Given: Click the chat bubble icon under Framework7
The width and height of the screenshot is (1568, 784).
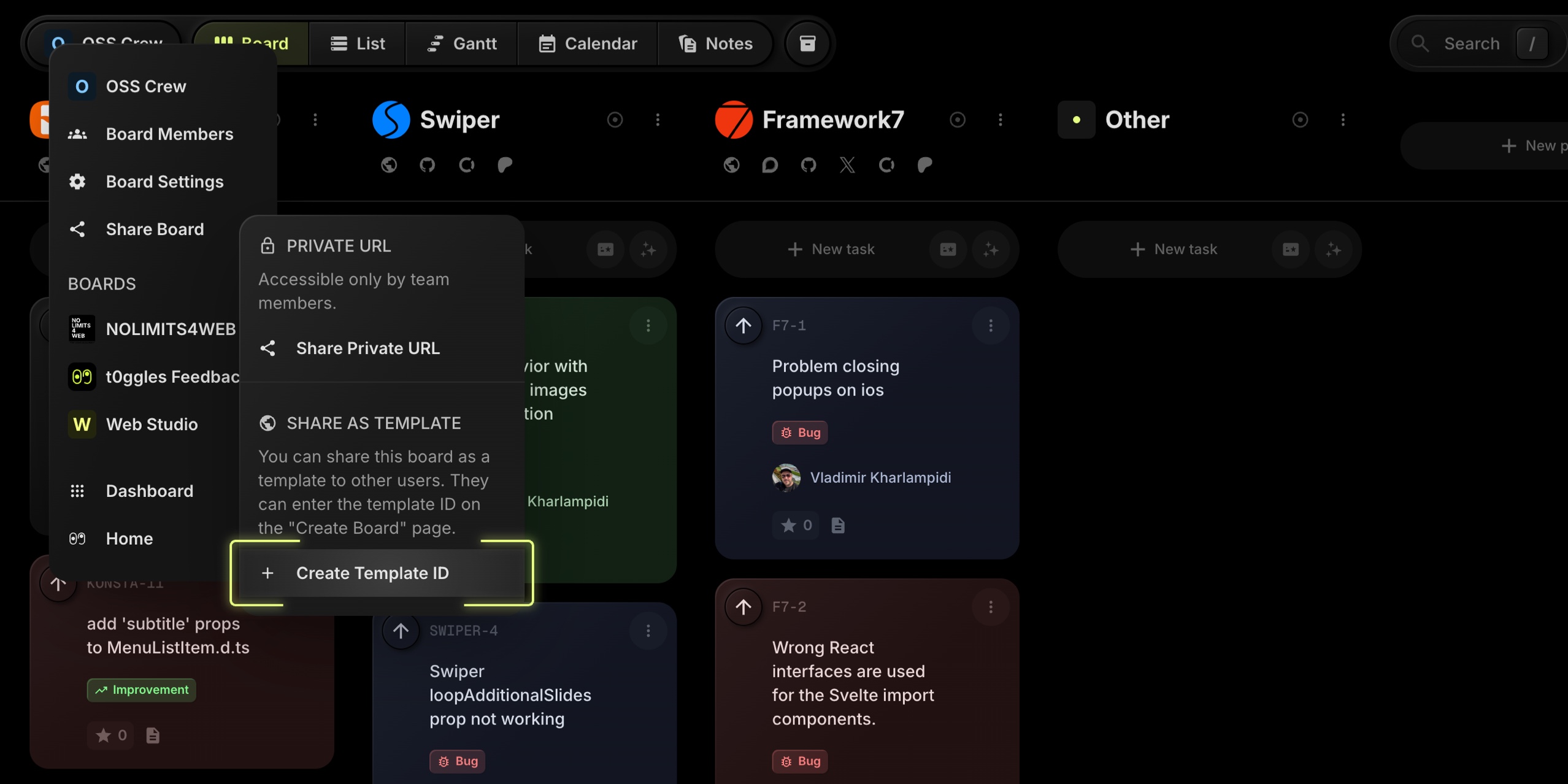Looking at the screenshot, I should click(770, 165).
